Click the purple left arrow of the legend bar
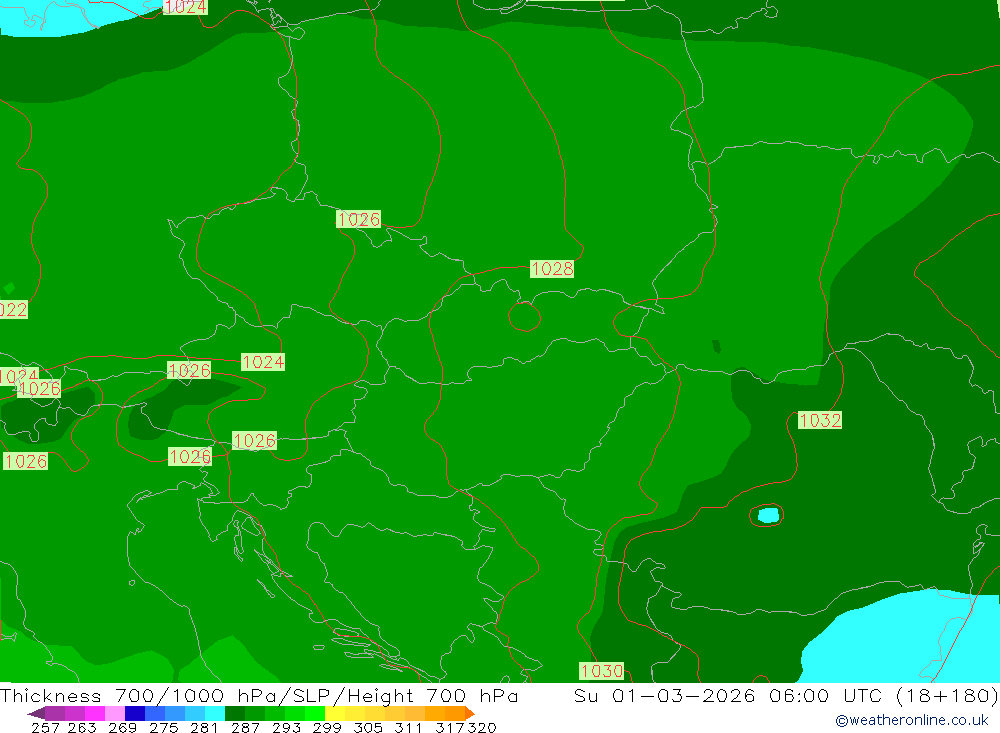 [36, 713]
